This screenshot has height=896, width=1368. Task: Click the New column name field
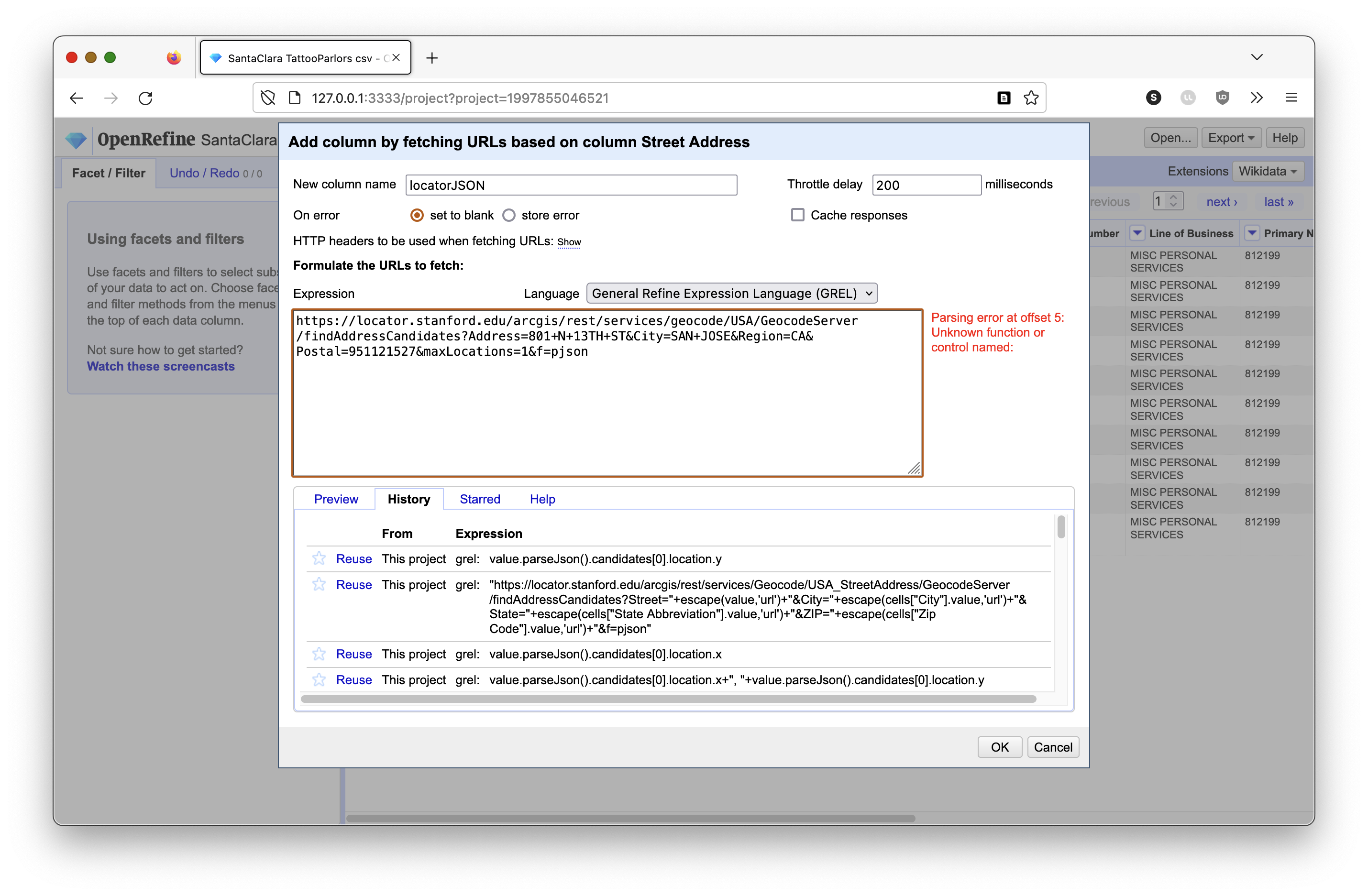[571, 185]
